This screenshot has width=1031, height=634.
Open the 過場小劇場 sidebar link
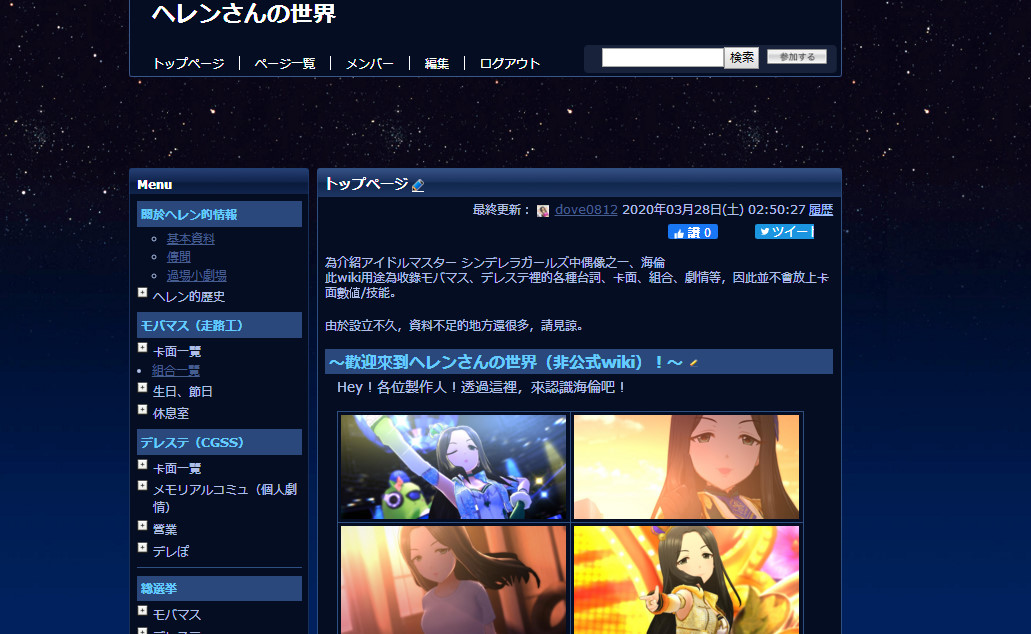197,275
